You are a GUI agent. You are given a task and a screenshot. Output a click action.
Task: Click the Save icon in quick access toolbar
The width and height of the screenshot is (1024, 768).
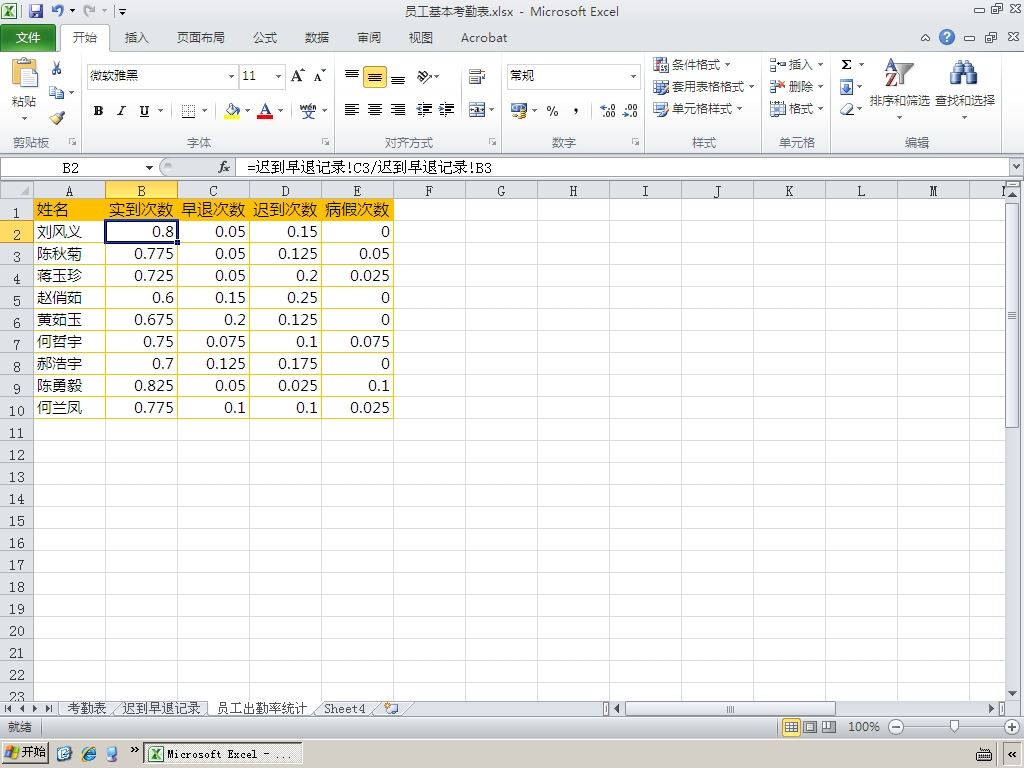(35, 11)
